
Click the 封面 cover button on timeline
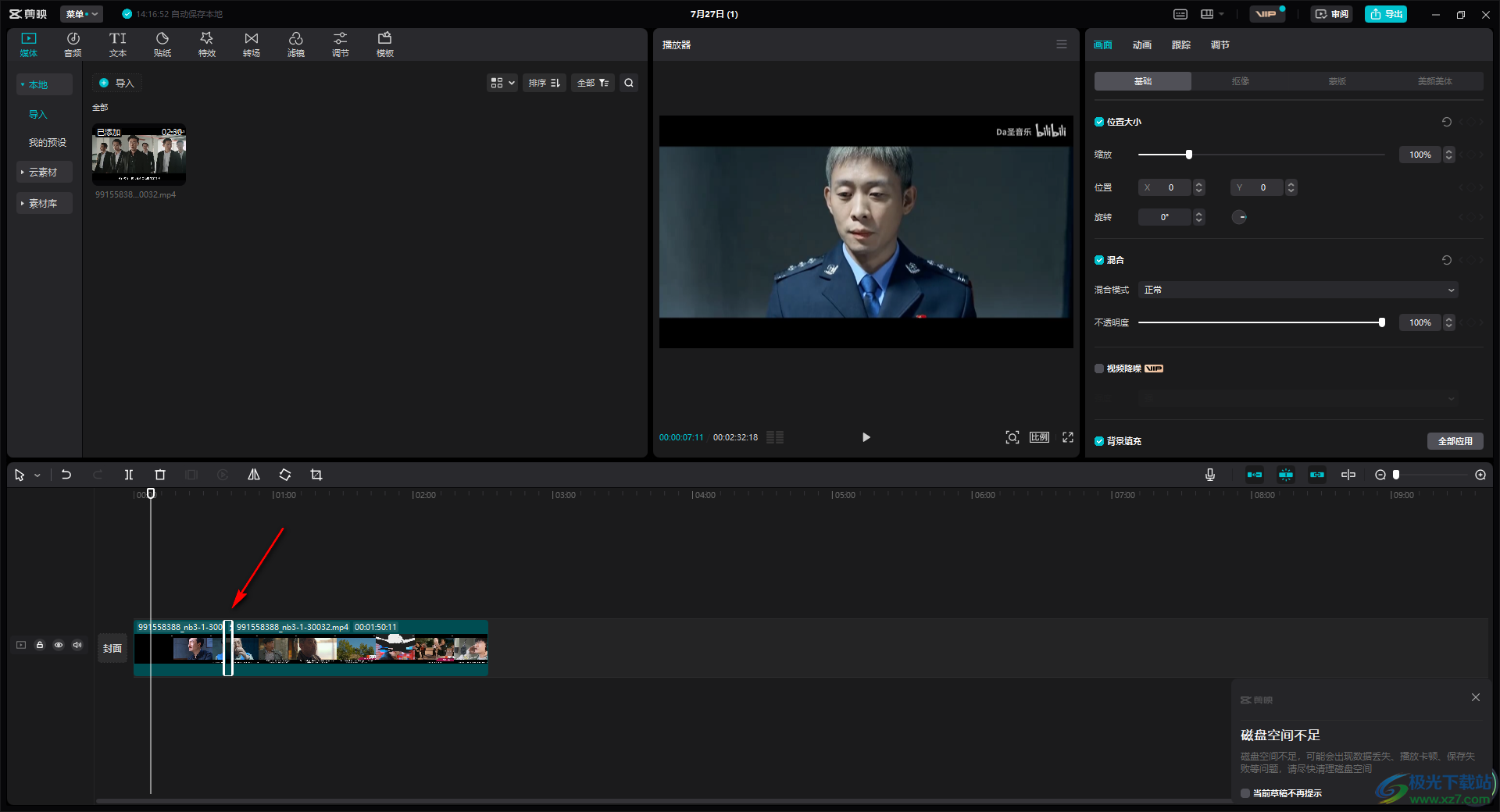pos(112,648)
